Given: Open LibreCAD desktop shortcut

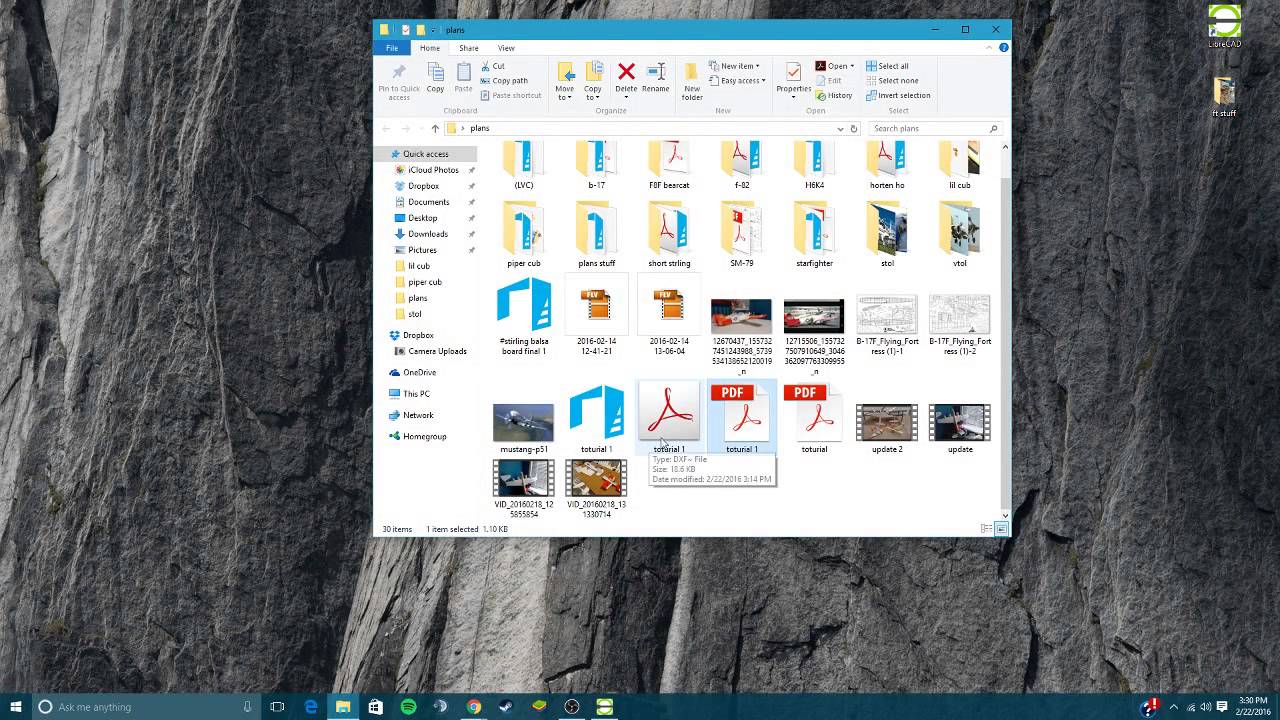Looking at the screenshot, I should (1224, 26).
